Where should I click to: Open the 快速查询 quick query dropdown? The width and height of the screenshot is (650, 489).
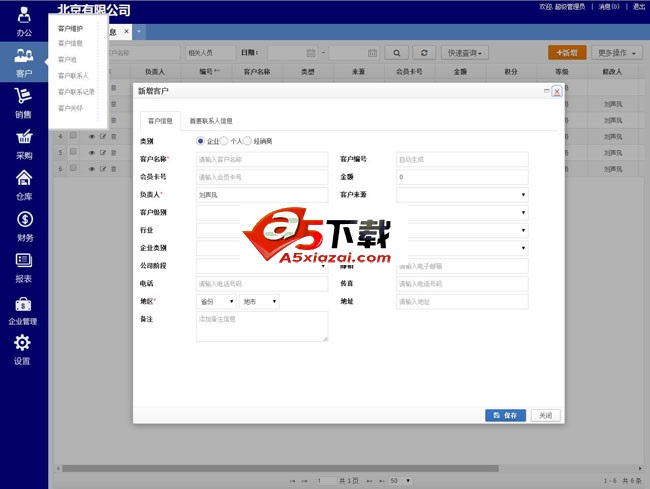tap(465, 53)
